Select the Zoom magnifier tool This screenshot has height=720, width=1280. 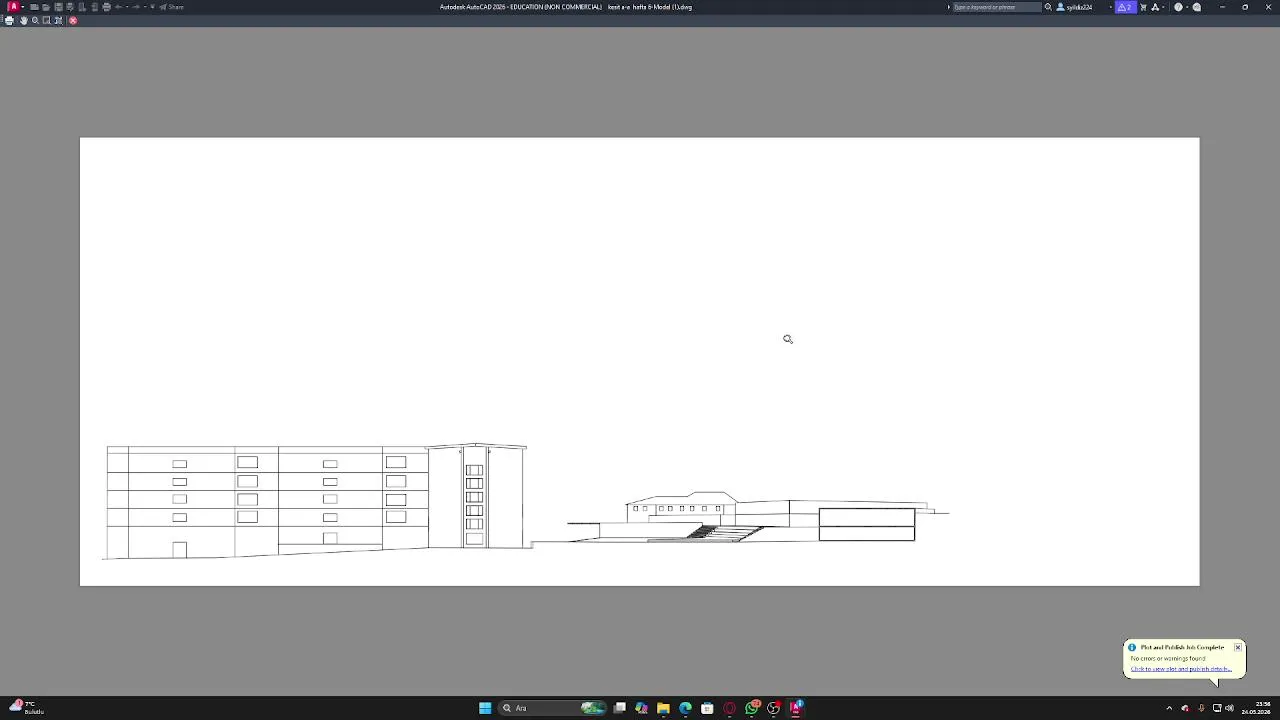coord(35,20)
